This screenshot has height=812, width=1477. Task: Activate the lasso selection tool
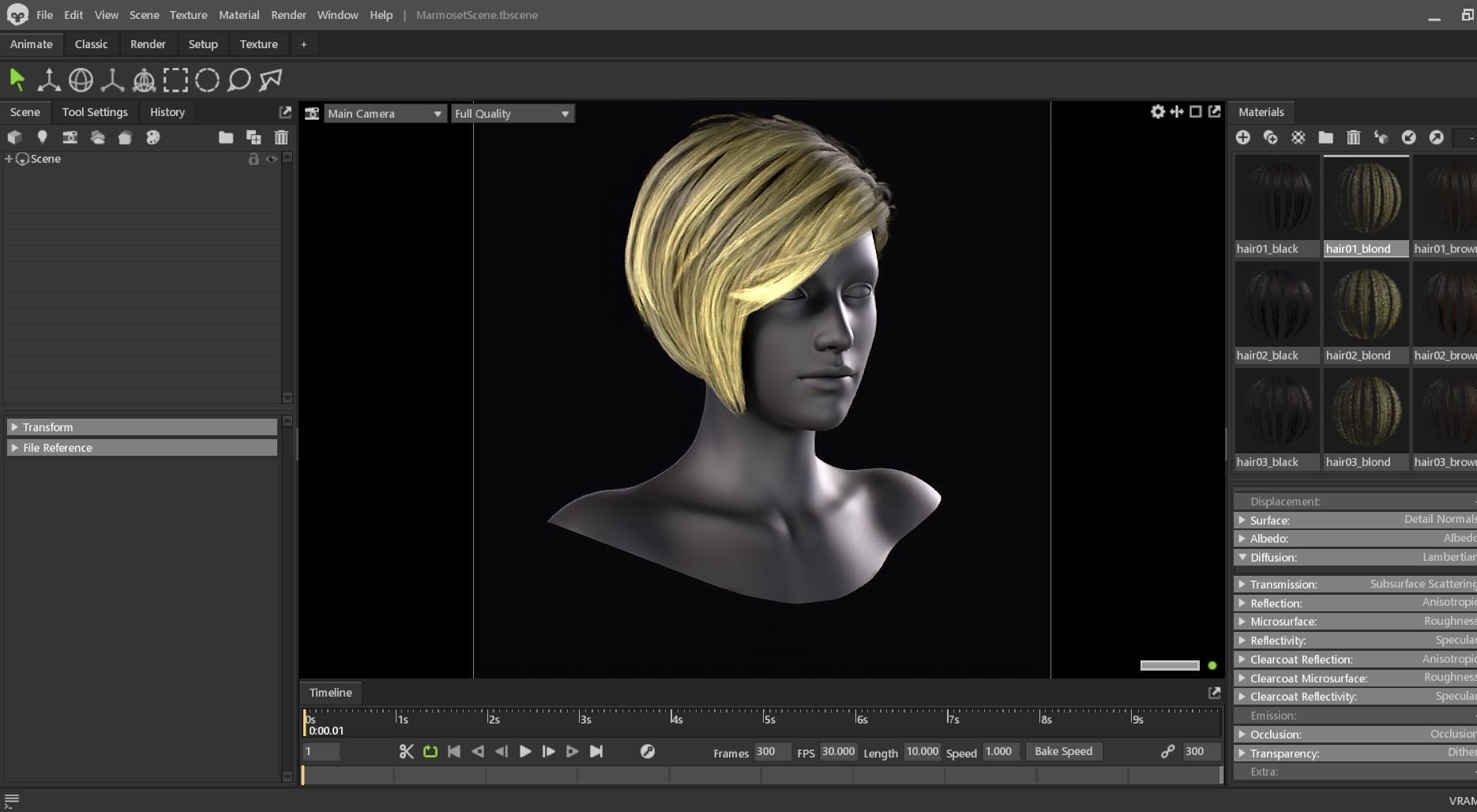239,80
